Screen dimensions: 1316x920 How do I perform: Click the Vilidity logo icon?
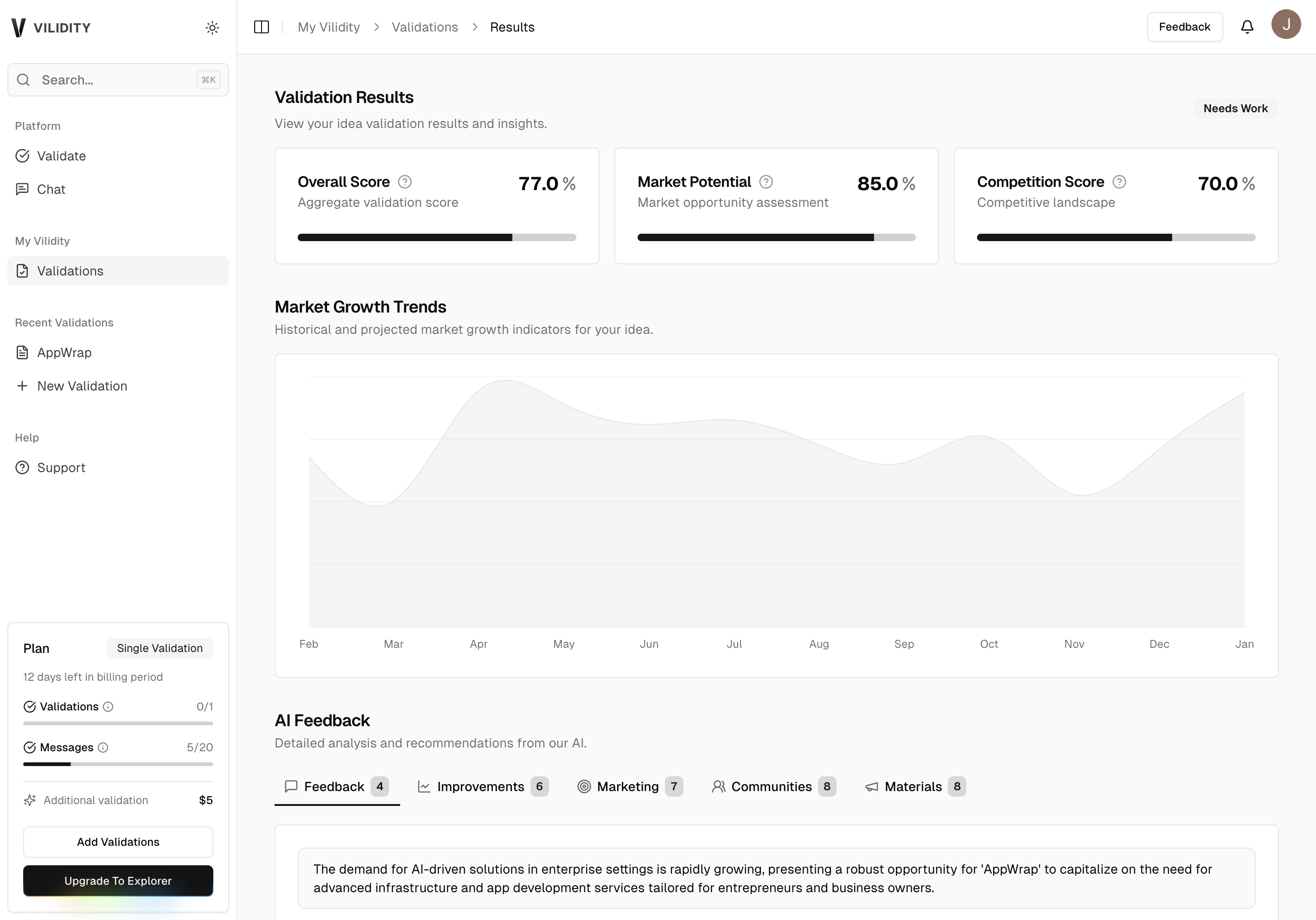click(18, 26)
